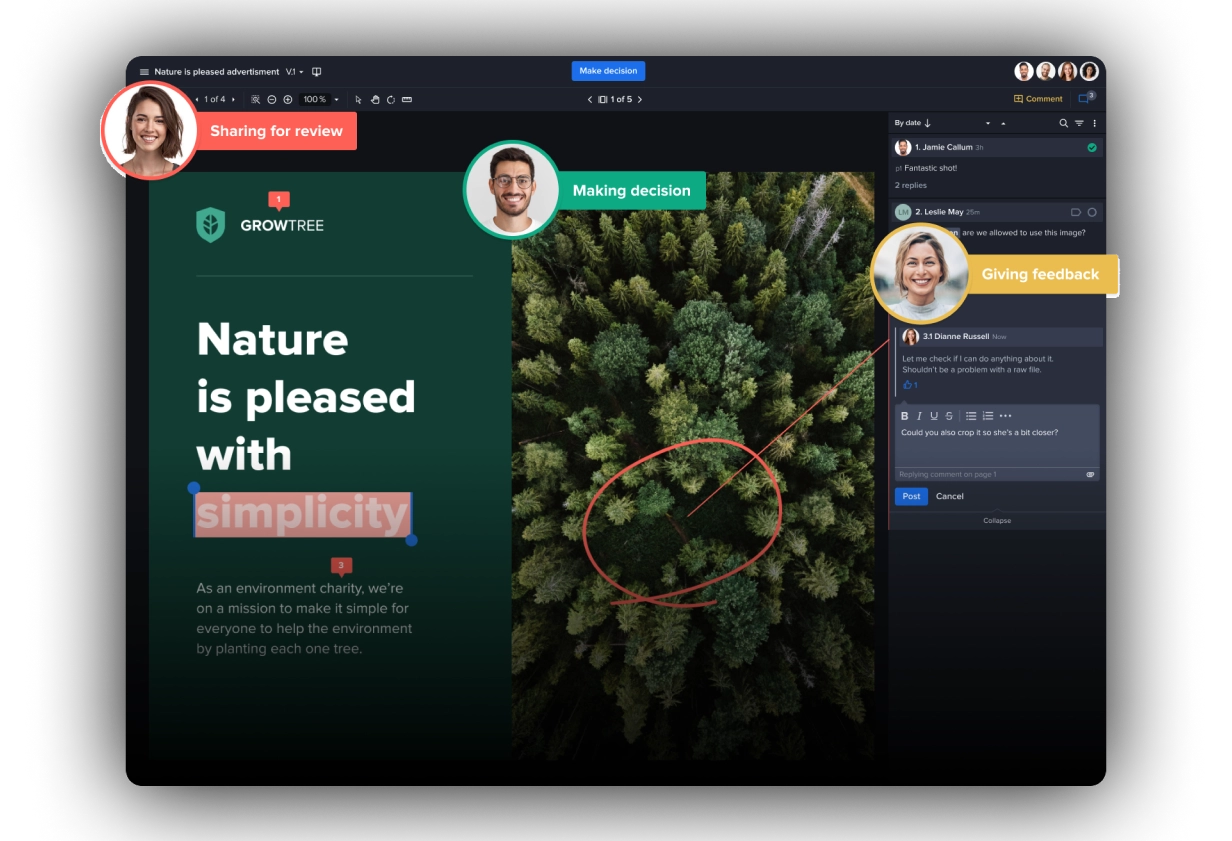This screenshot has height=841, width=1232.
Task: Click the rotate tool icon
Action: pos(391,100)
